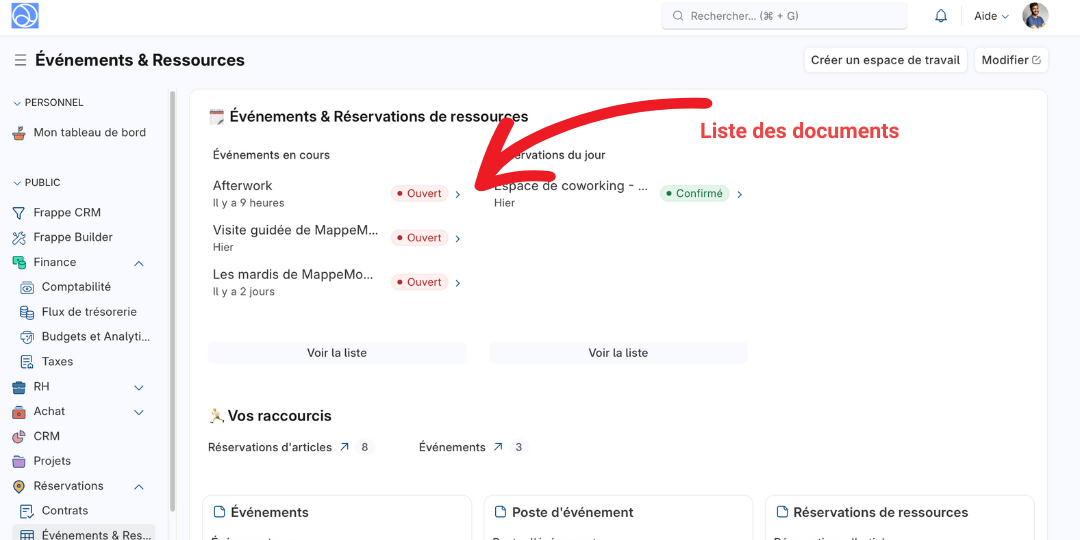Image resolution: width=1080 pixels, height=540 pixels.
Task: Click the Réservations pin icon
Action: 19,486
